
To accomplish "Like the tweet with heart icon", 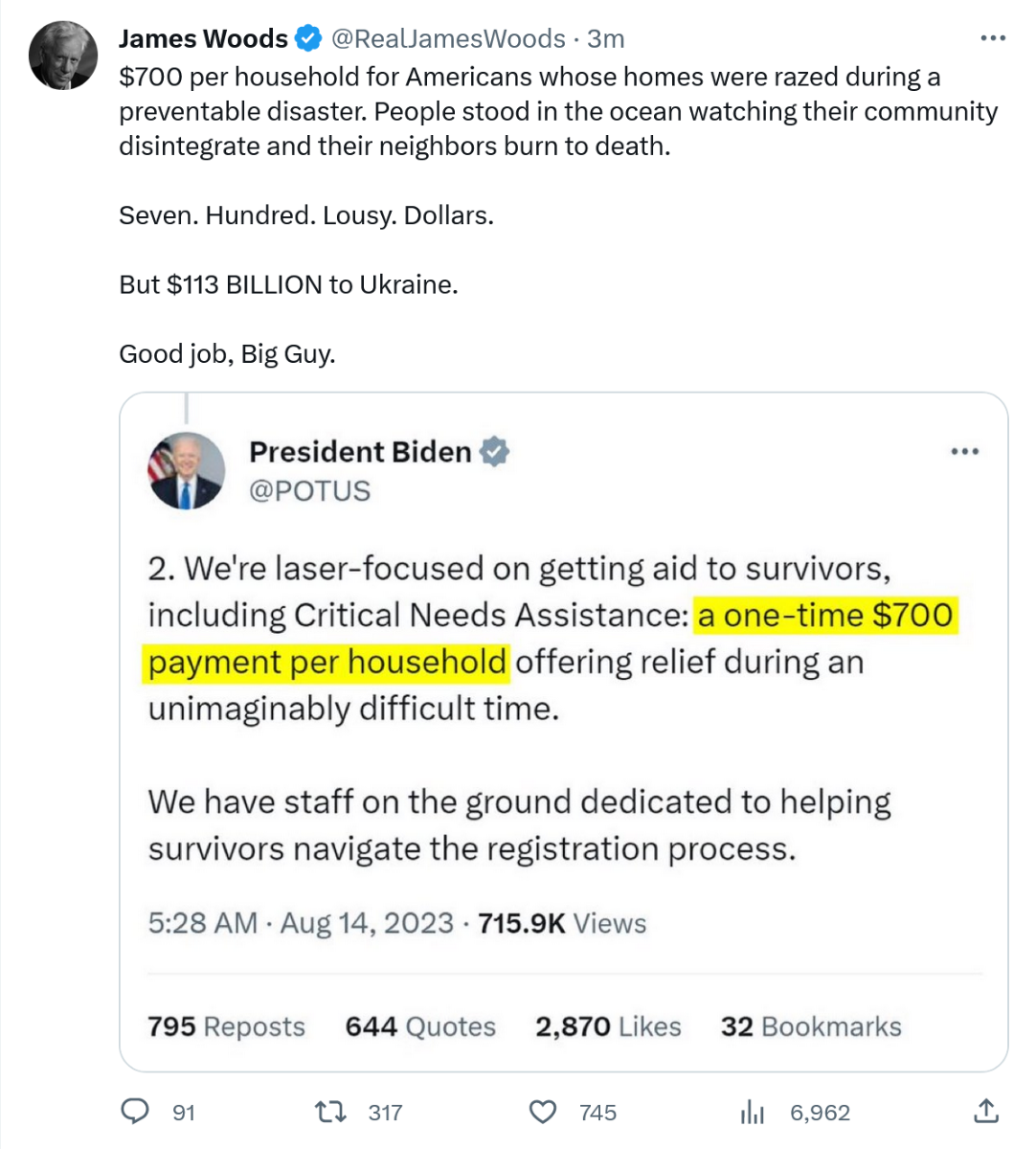I will click(x=543, y=1111).
